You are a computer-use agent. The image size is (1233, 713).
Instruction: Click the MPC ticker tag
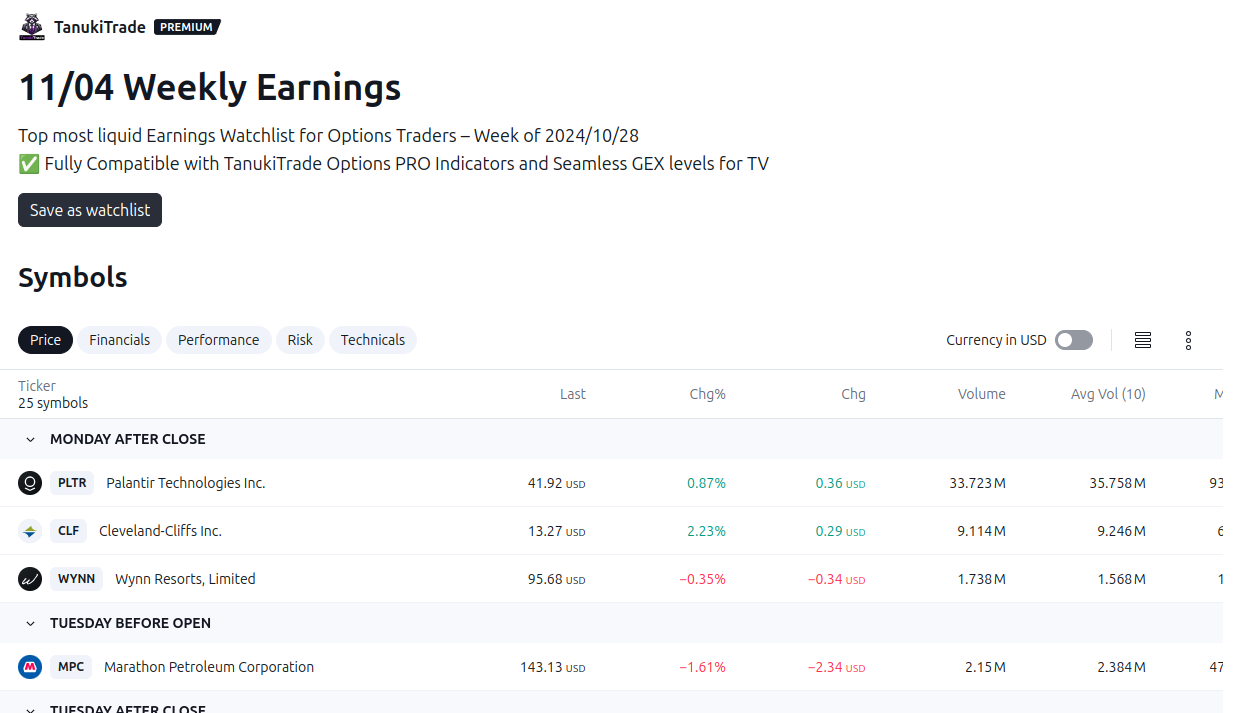71,667
